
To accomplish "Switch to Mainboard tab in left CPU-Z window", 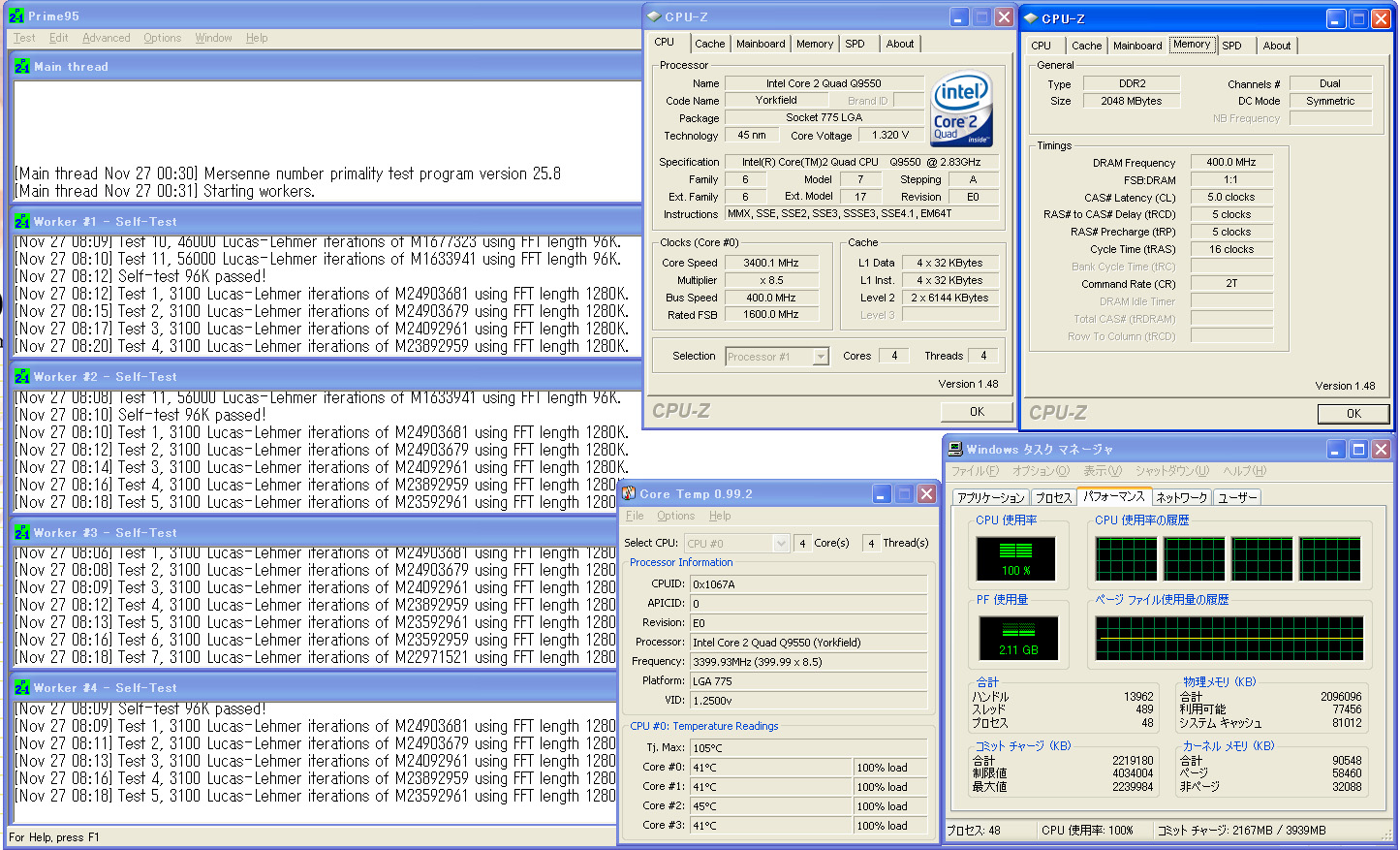I will [x=761, y=44].
